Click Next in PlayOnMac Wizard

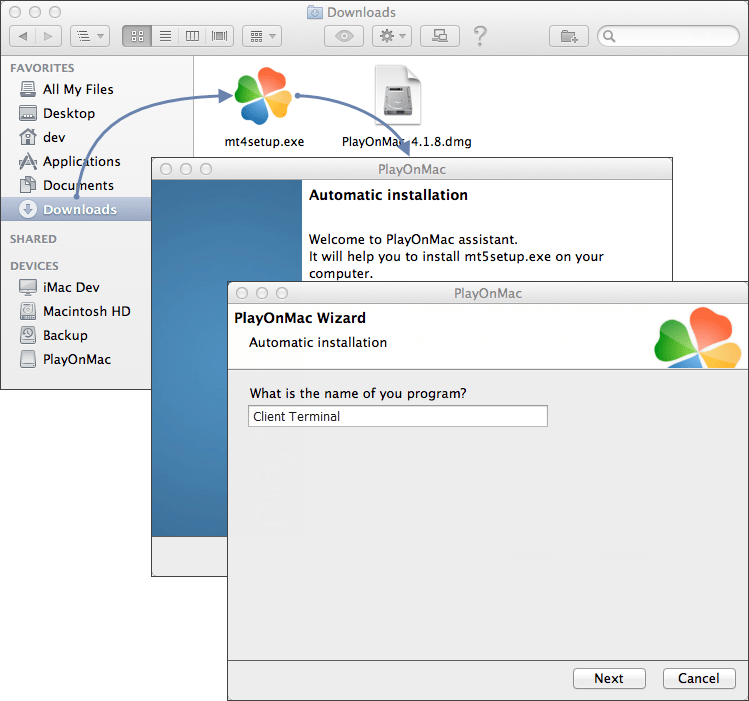(x=609, y=678)
